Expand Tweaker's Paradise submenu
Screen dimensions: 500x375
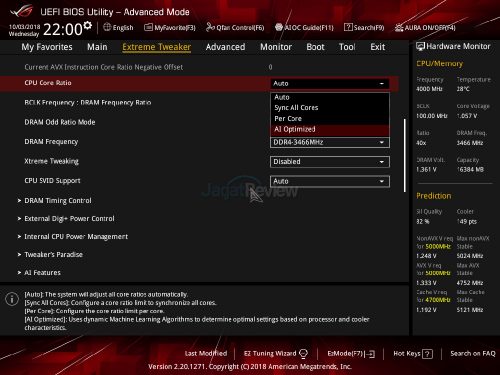pos(53,255)
